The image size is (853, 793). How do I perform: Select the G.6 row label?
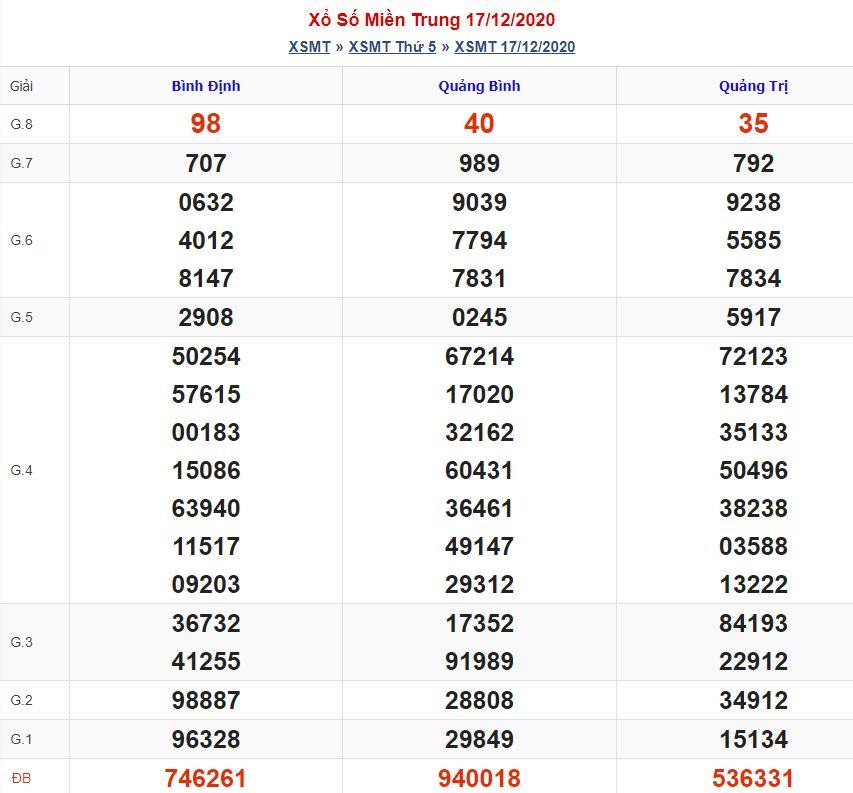click(22, 240)
